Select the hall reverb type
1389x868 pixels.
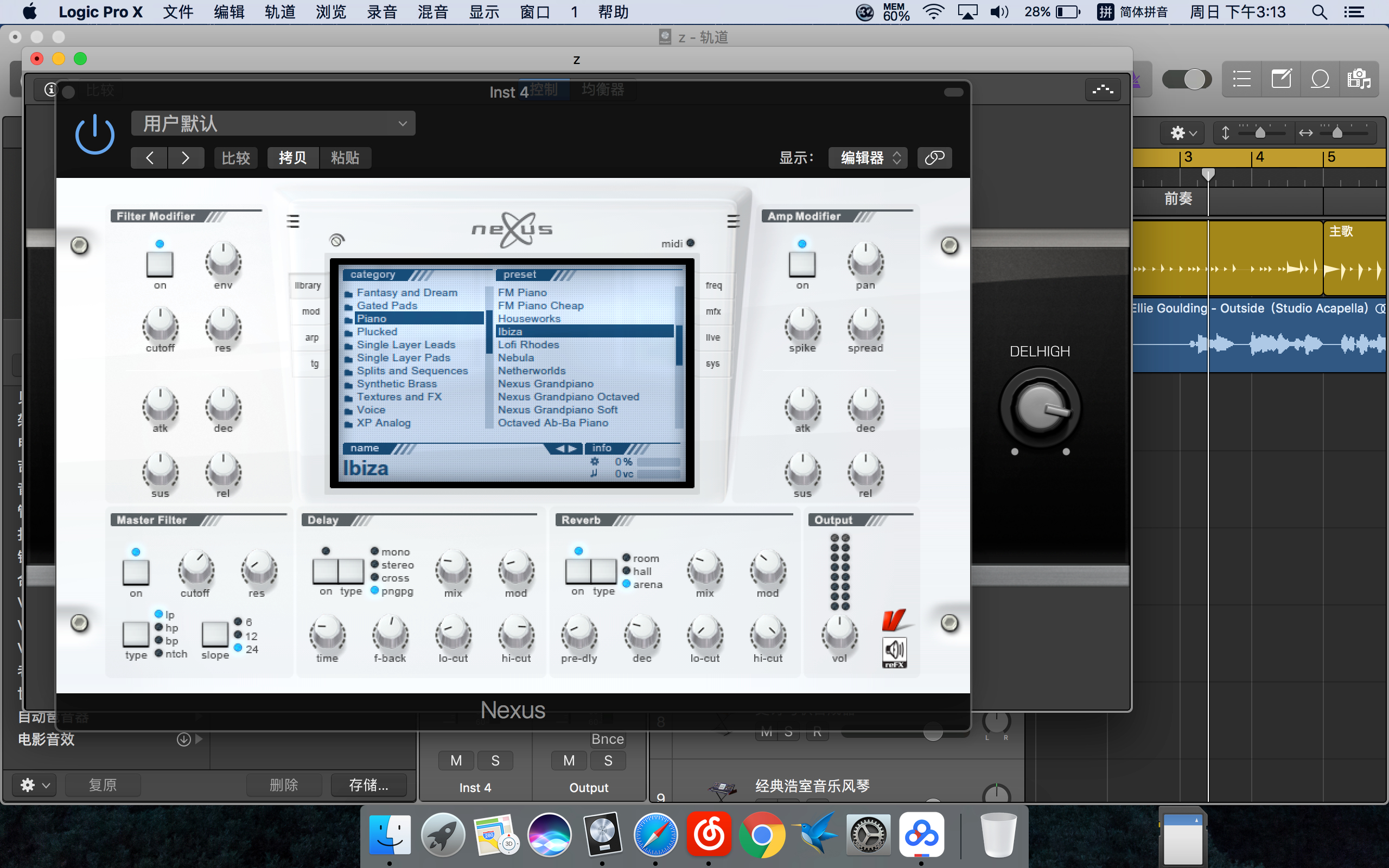pyautogui.click(x=627, y=571)
